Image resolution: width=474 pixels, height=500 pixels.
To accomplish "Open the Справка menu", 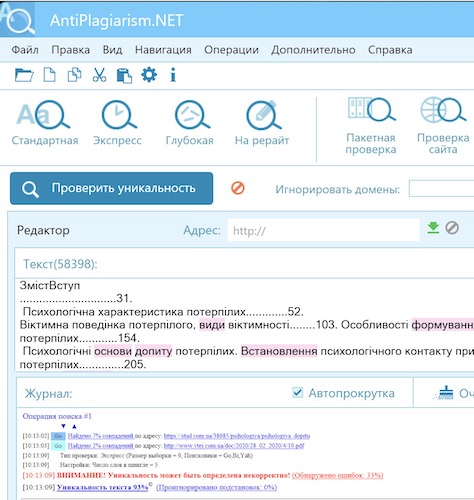I will [390, 50].
